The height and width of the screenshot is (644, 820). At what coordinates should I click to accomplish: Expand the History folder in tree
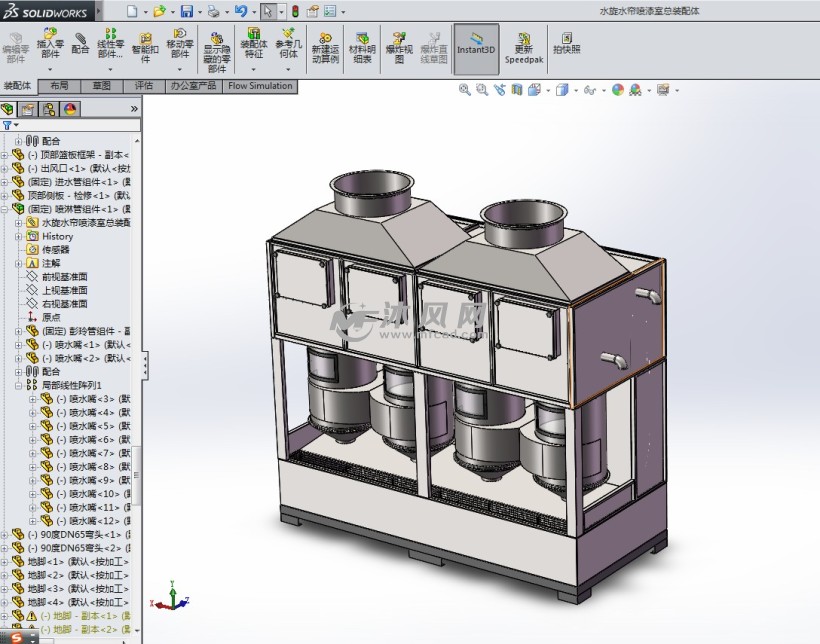click(x=18, y=236)
